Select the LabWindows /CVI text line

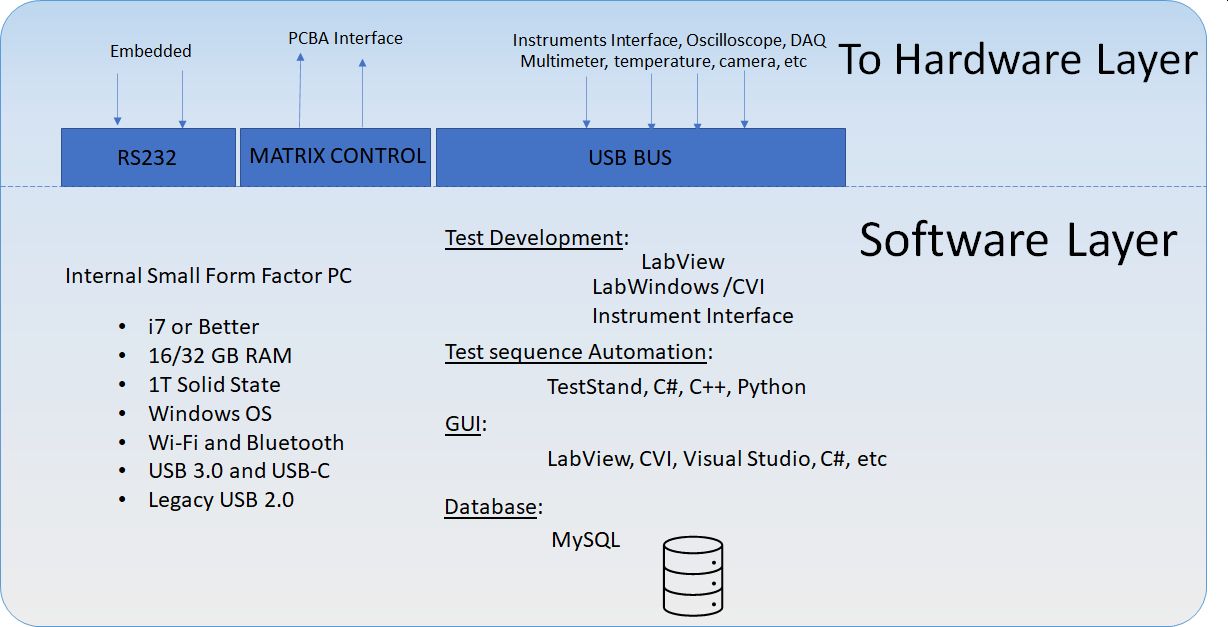[x=678, y=288]
